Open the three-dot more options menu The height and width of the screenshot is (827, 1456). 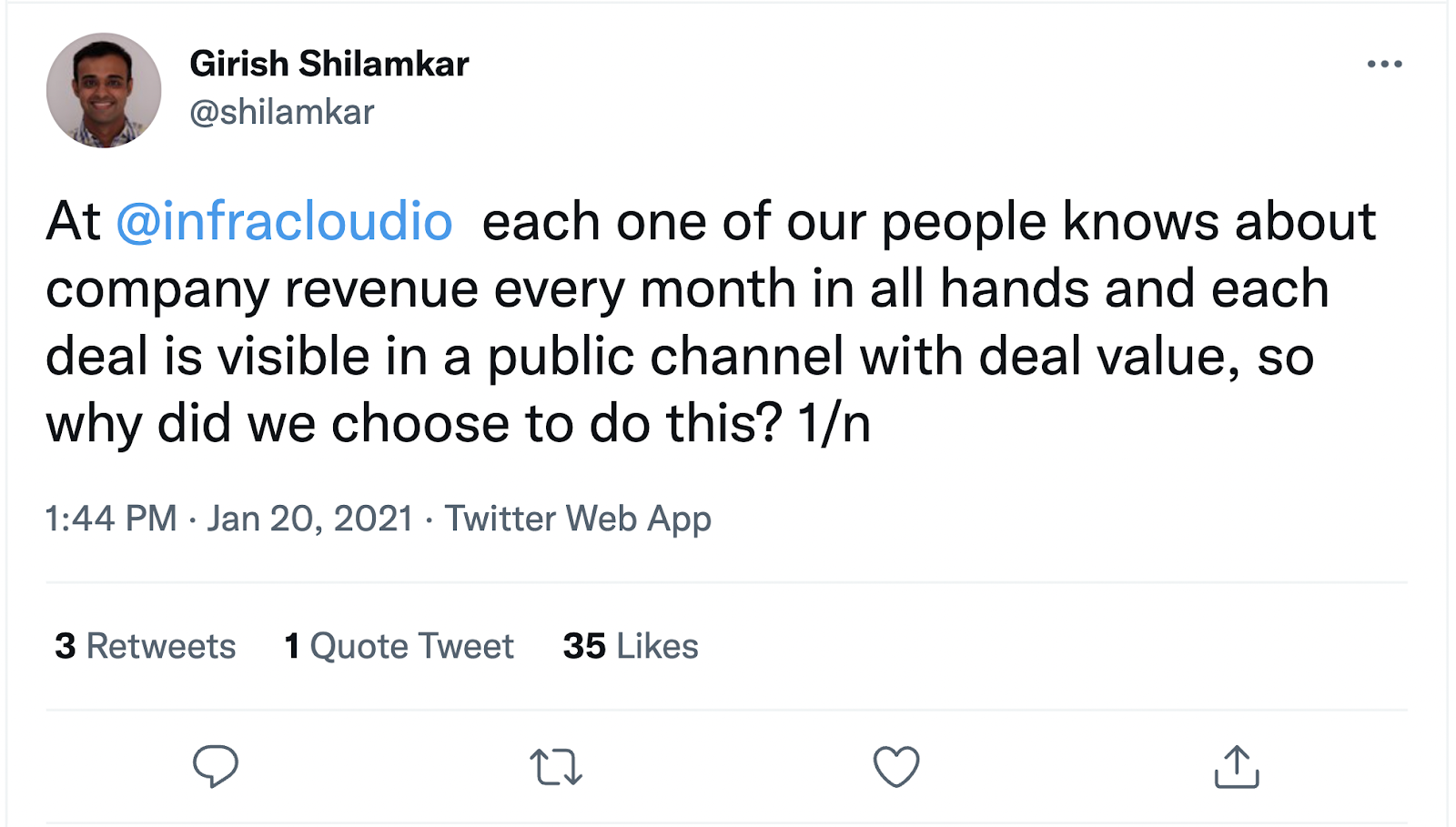(x=1384, y=64)
